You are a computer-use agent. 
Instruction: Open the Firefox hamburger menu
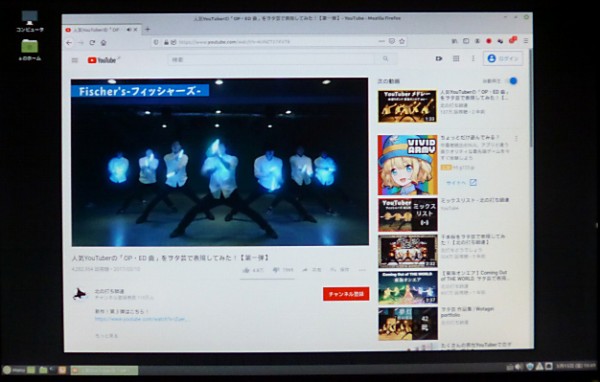(x=526, y=41)
